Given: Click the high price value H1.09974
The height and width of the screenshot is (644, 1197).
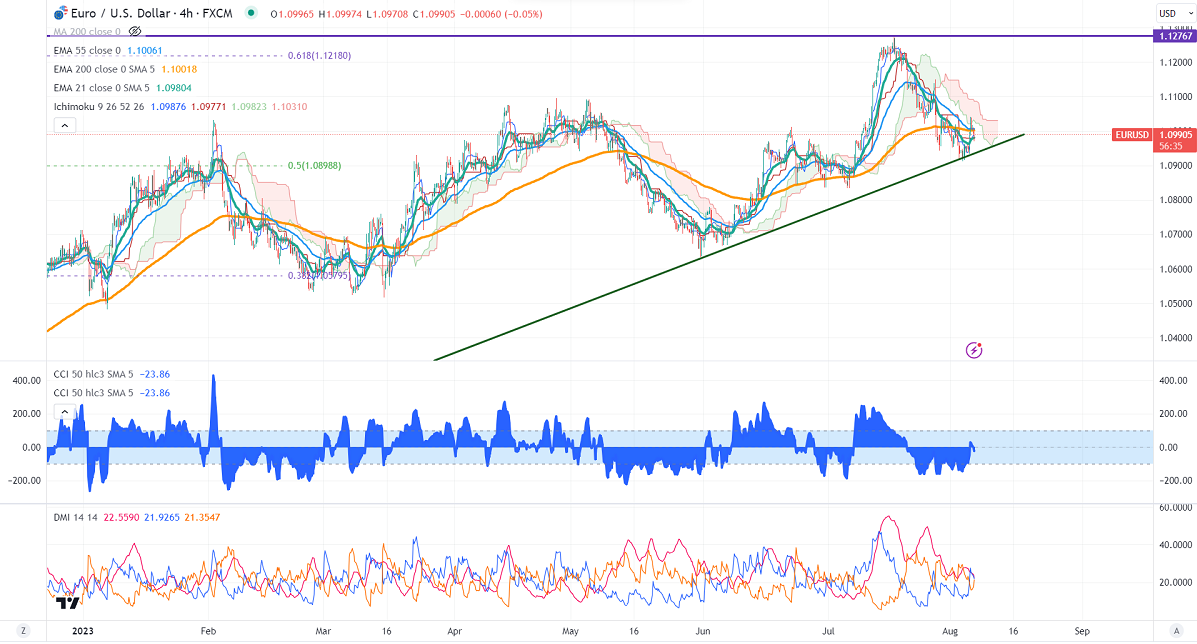Looking at the screenshot, I should (x=340, y=14).
